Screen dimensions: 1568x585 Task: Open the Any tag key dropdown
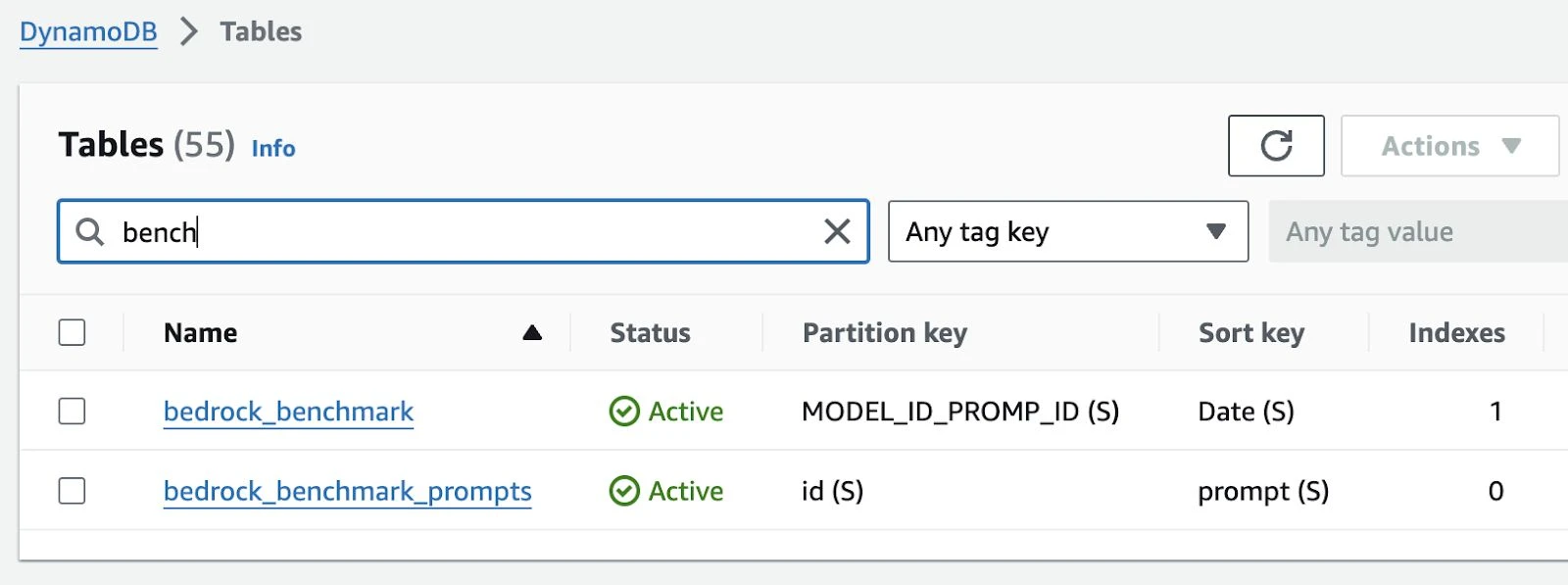[1068, 231]
